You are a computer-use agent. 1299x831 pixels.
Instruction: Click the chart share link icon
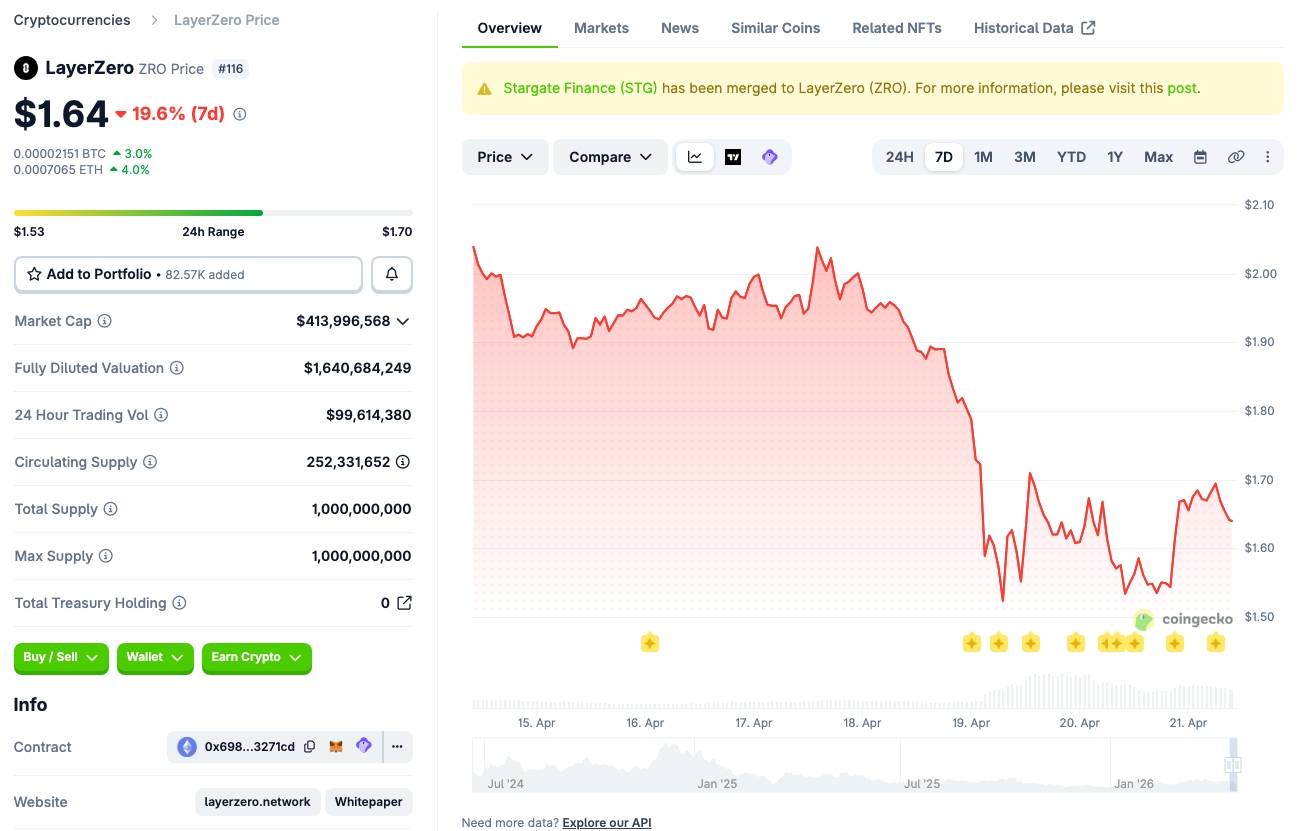tap(1236, 157)
